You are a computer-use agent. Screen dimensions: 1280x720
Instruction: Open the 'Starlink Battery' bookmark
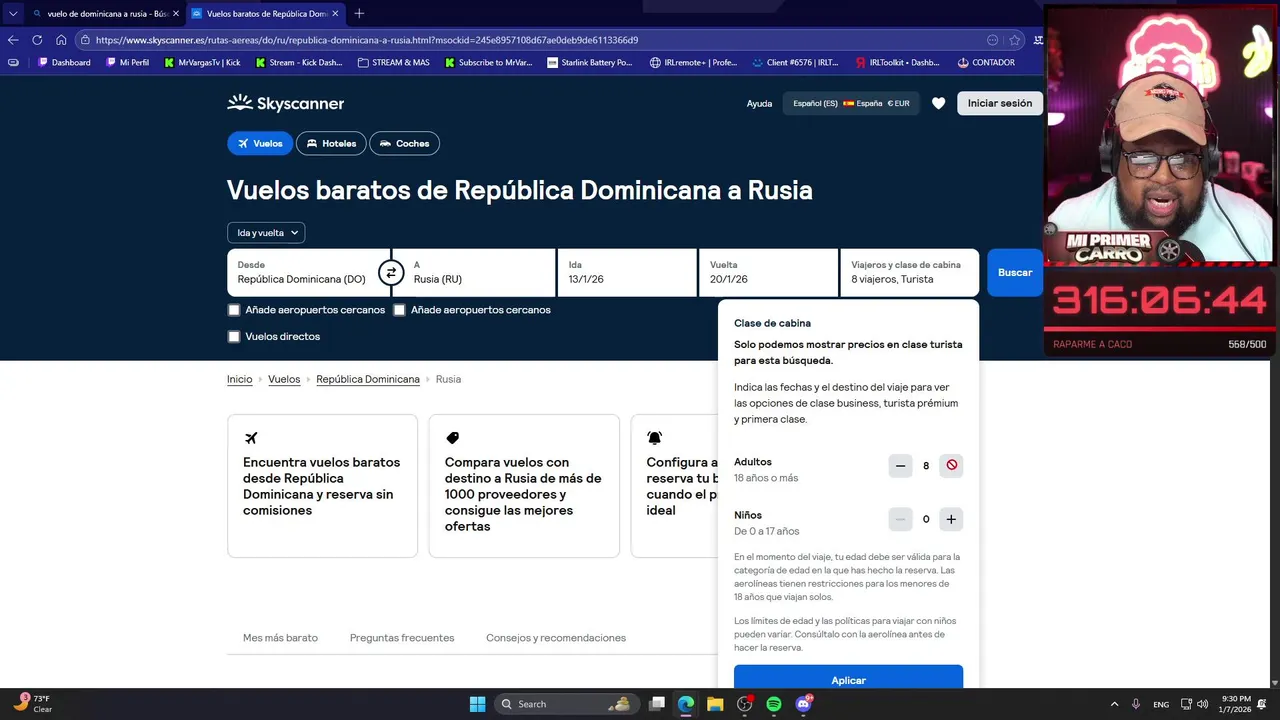point(590,62)
